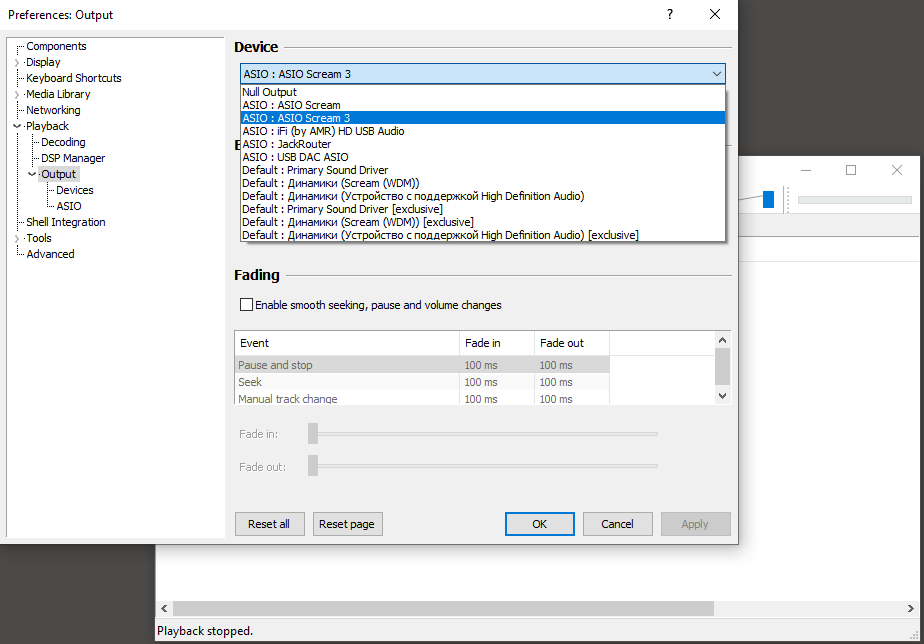Select Null Output from the device list

[269, 92]
